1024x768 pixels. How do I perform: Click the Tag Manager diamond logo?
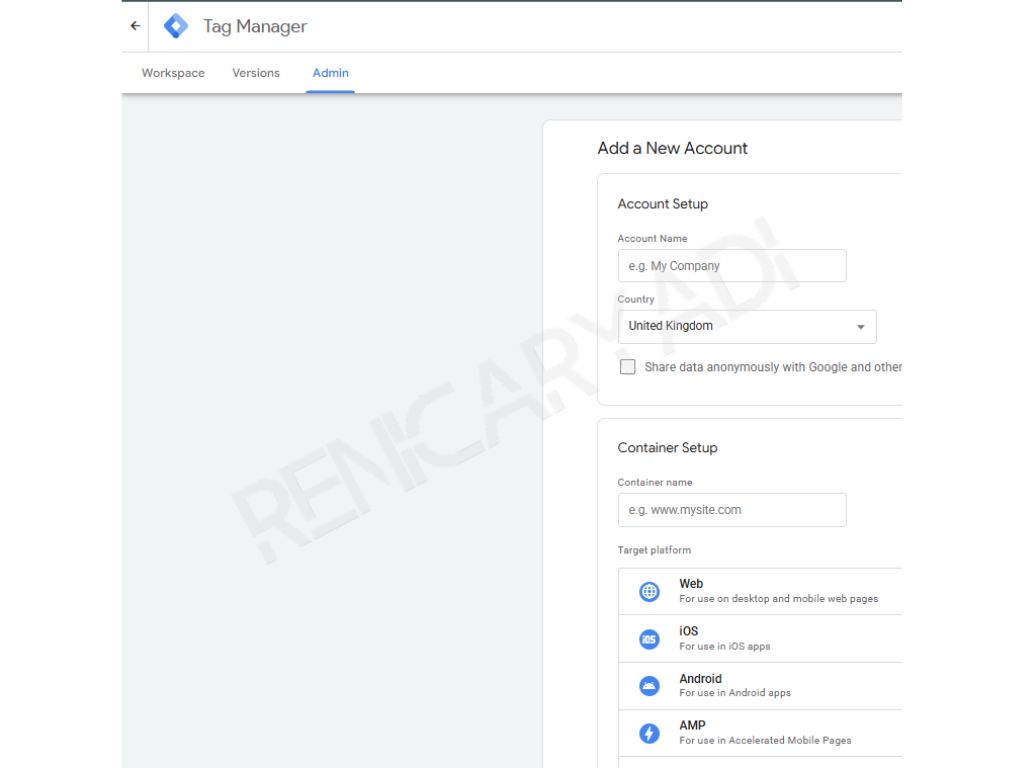click(x=176, y=26)
